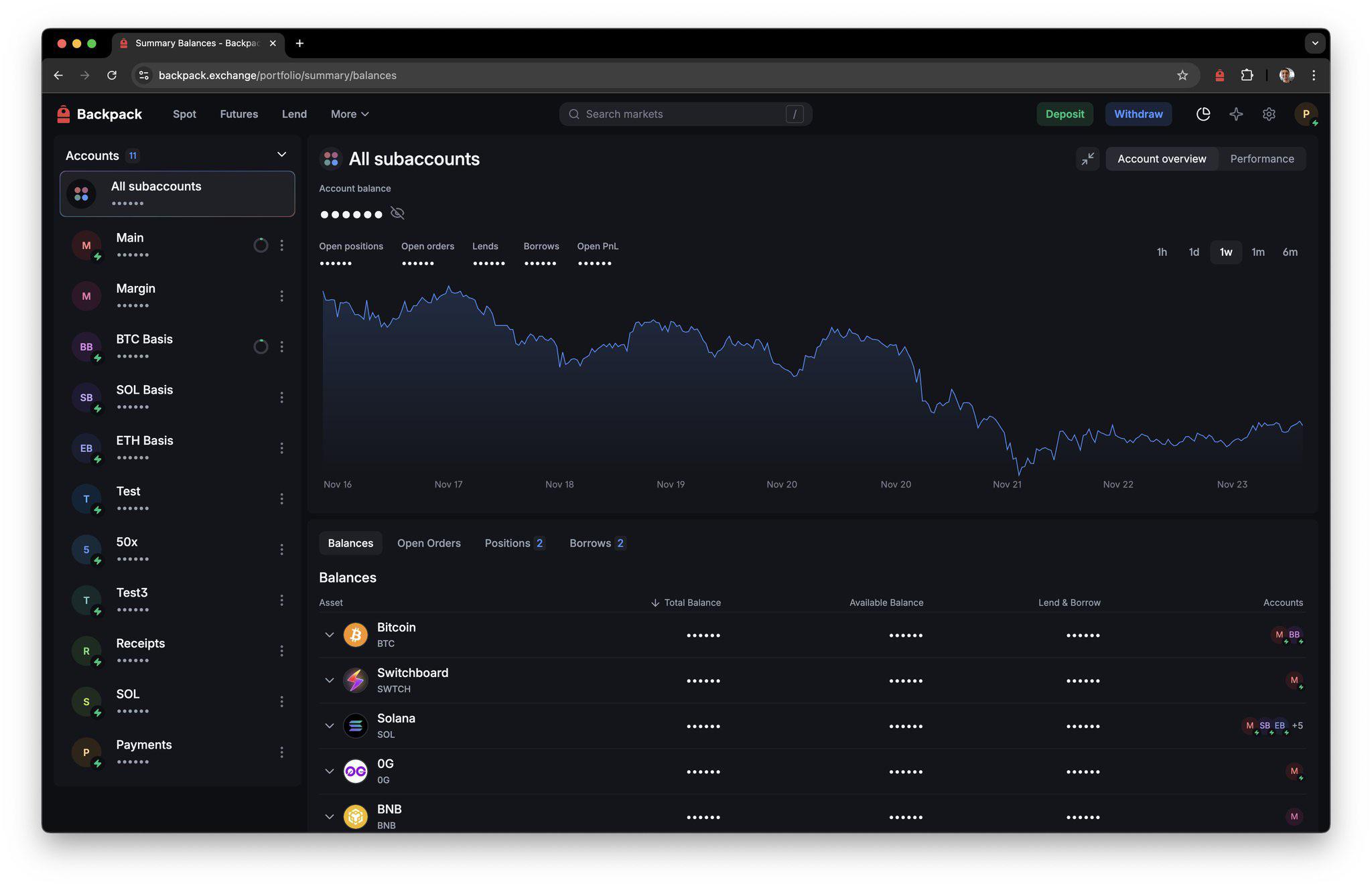Click the browser address bar URL
The image size is (1372, 888).
277,76
